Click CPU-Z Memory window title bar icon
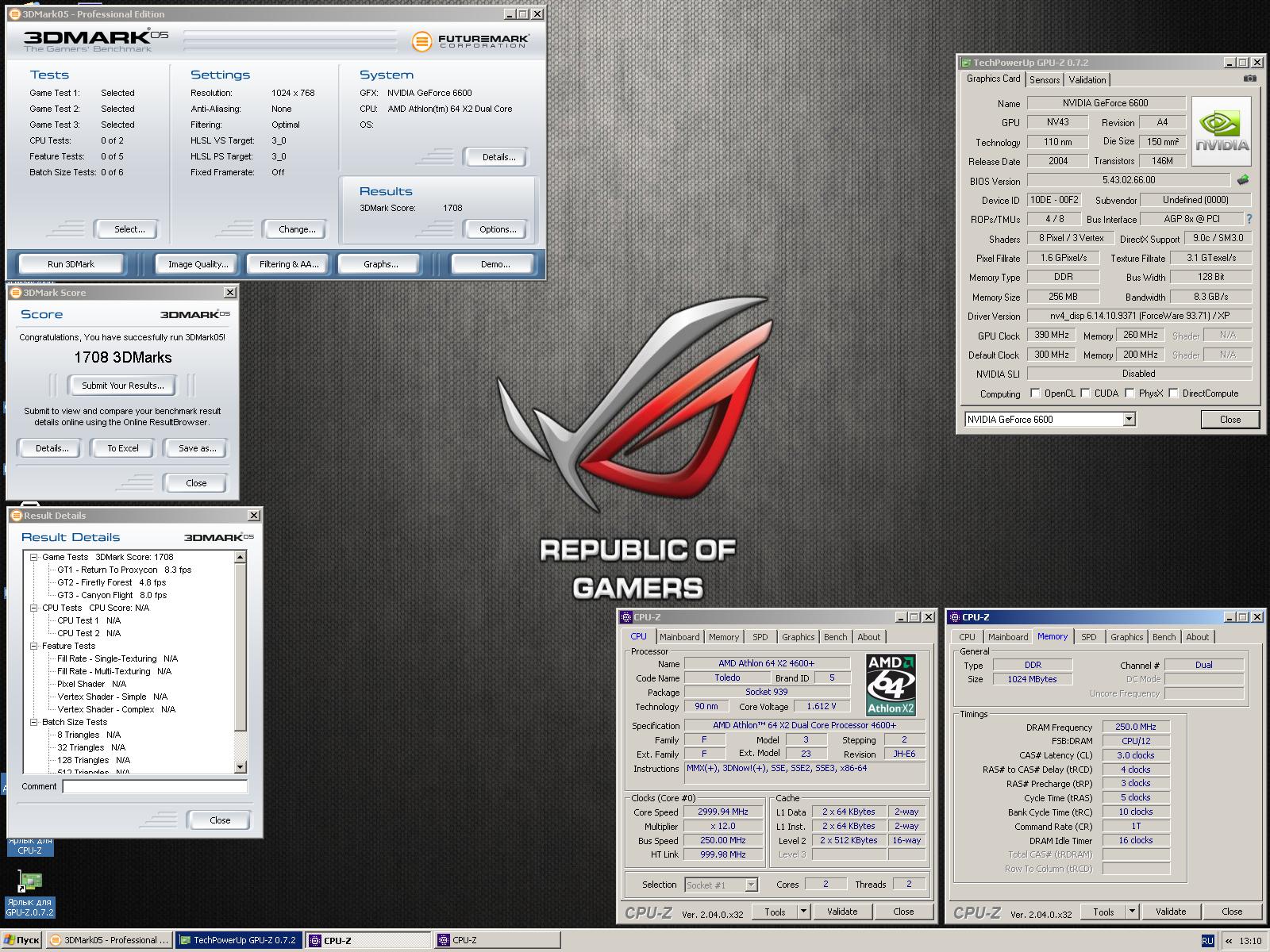 click(955, 617)
